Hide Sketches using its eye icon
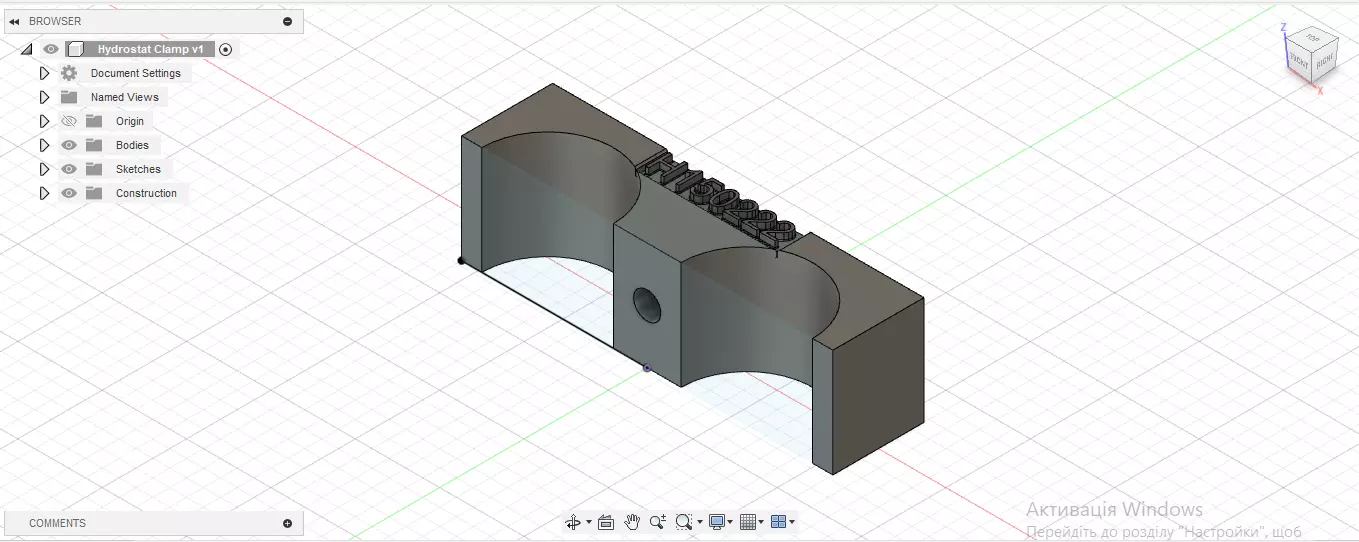Screen dimensions: 1359x542 (x=69, y=169)
